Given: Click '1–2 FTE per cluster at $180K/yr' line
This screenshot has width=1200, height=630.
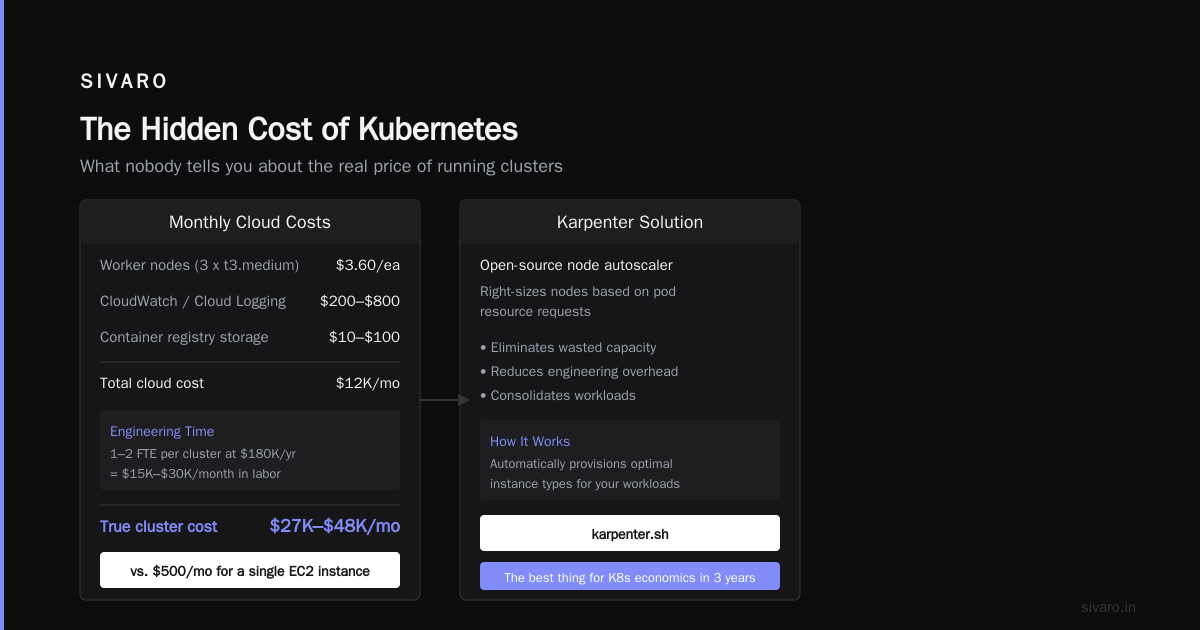Looking at the screenshot, I should pos(203,453).
